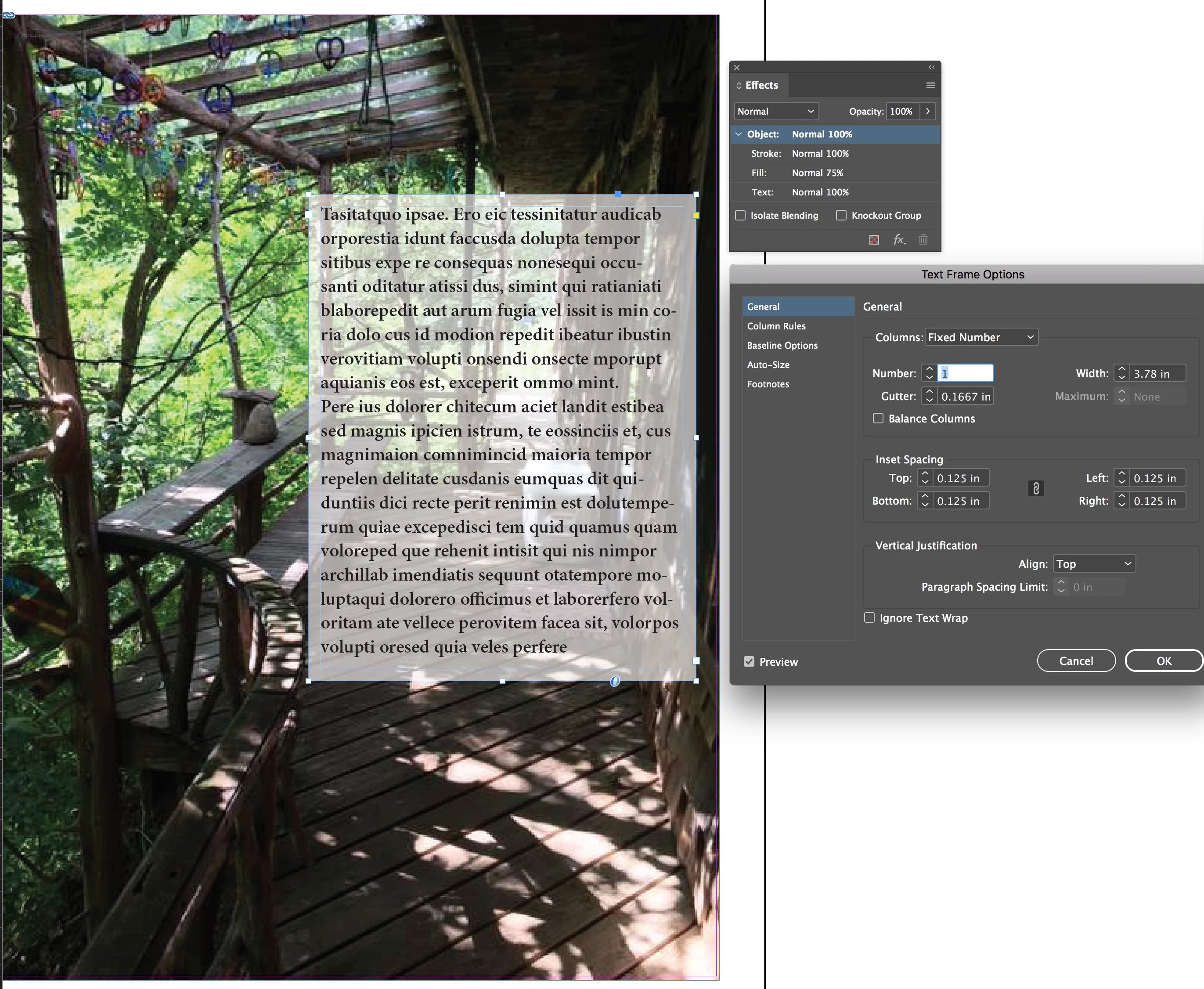Click the trash icon in Effects panel

click(923, 240)
